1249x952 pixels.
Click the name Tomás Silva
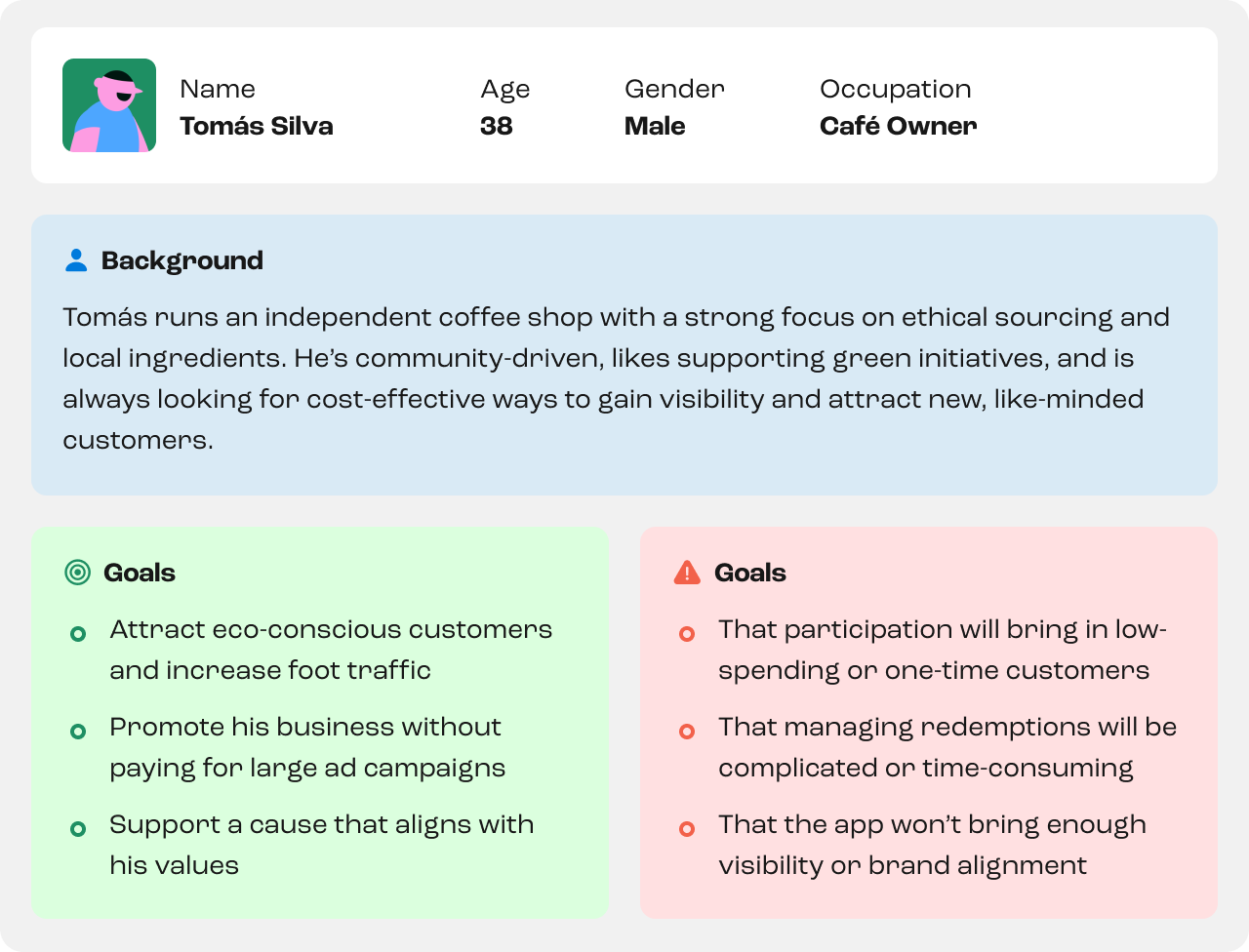(x=257, y=126)
